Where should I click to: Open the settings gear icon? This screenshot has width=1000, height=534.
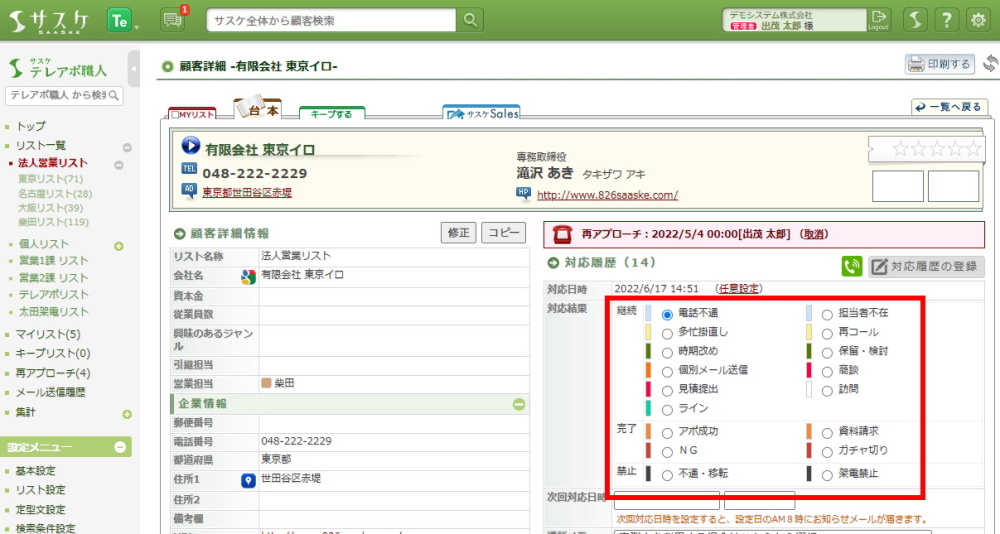tap(978, 20)
